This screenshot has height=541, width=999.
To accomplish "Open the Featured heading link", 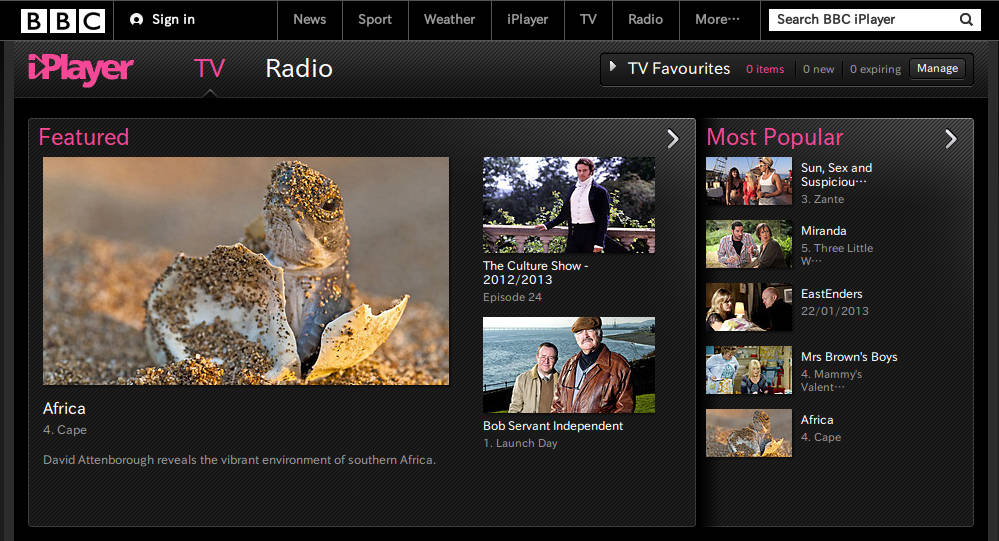I will pos(83,137).
